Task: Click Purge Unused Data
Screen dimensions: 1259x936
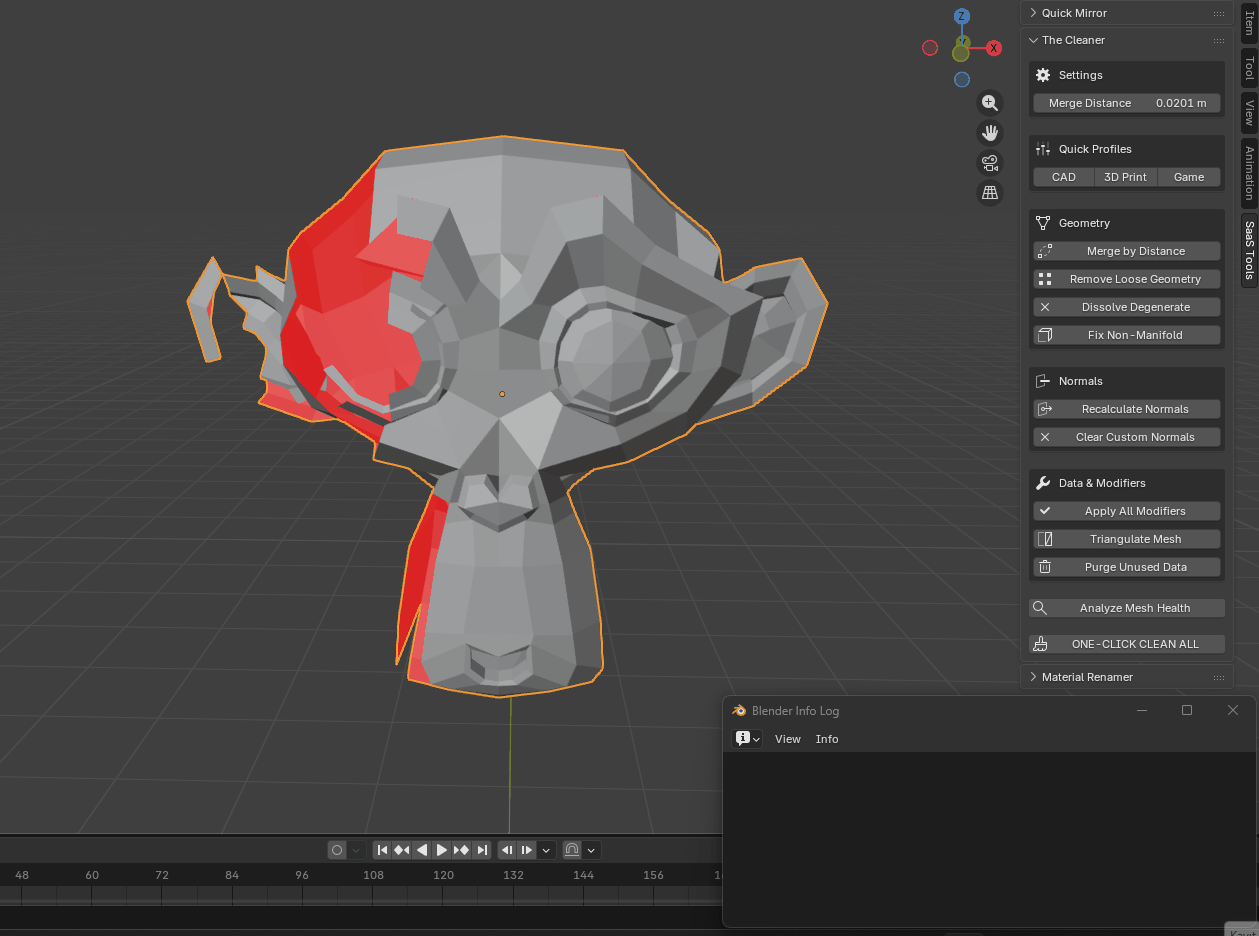Action: coord(1127,567)
